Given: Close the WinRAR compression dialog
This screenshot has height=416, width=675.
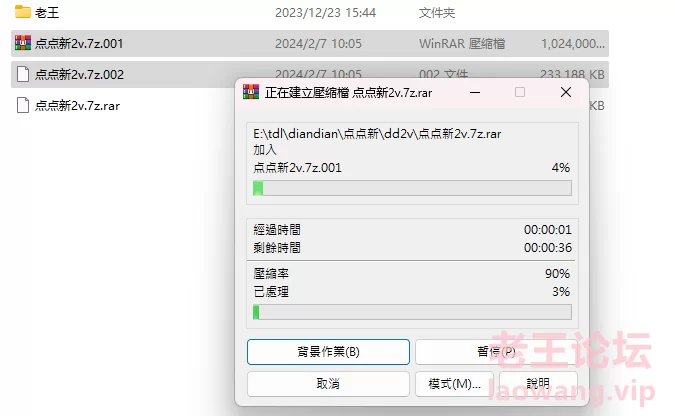Looking at the screenshot, I should click(566, 92).
